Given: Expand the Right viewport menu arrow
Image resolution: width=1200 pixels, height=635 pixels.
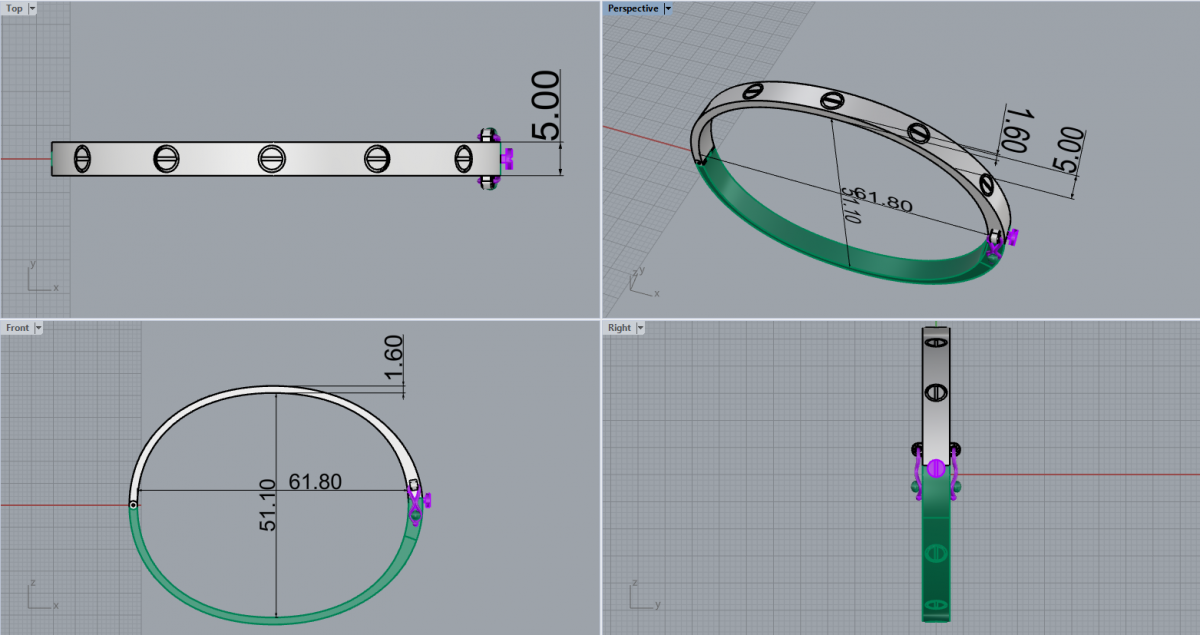Looking at the screenshot, I should tap(639, 327).
